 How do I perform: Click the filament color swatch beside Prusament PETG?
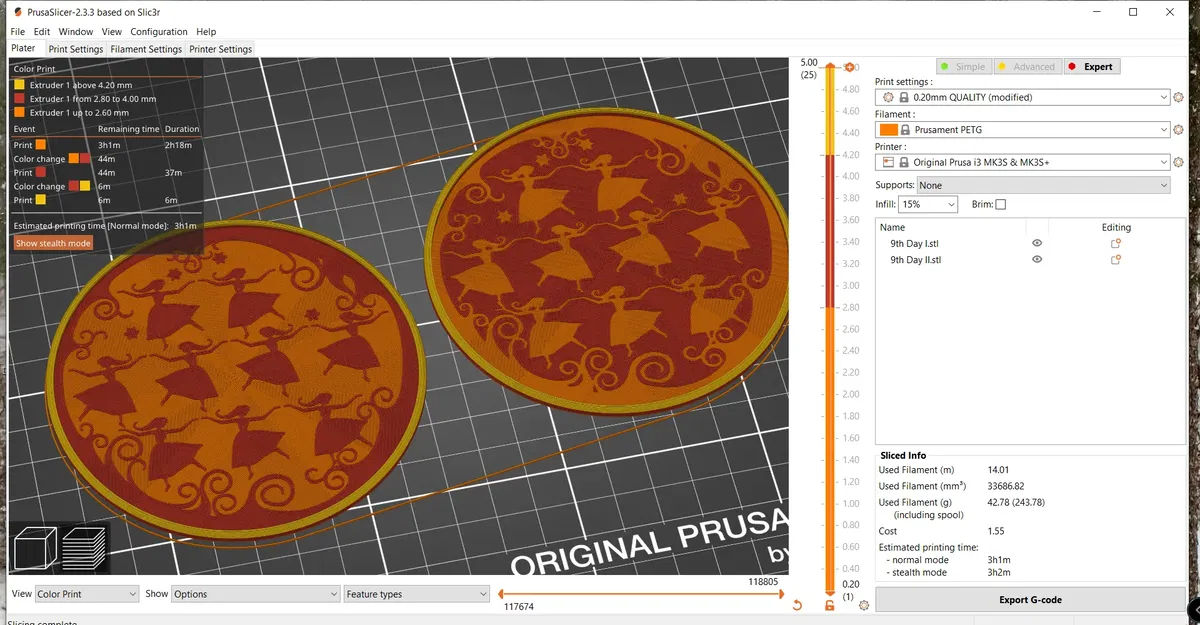888,130
